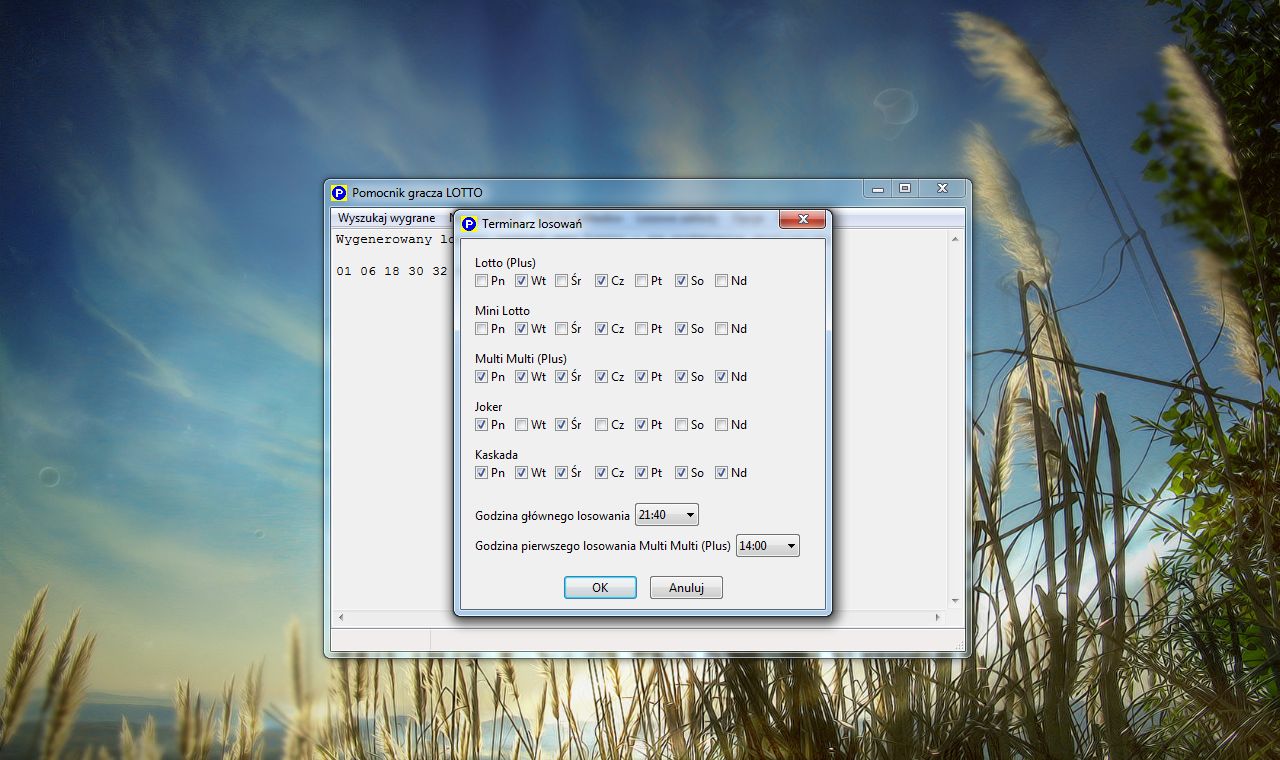Uncheck Pn under Joker
Viewport: 1280px width, 760px height.
click(x=482, y=425)
